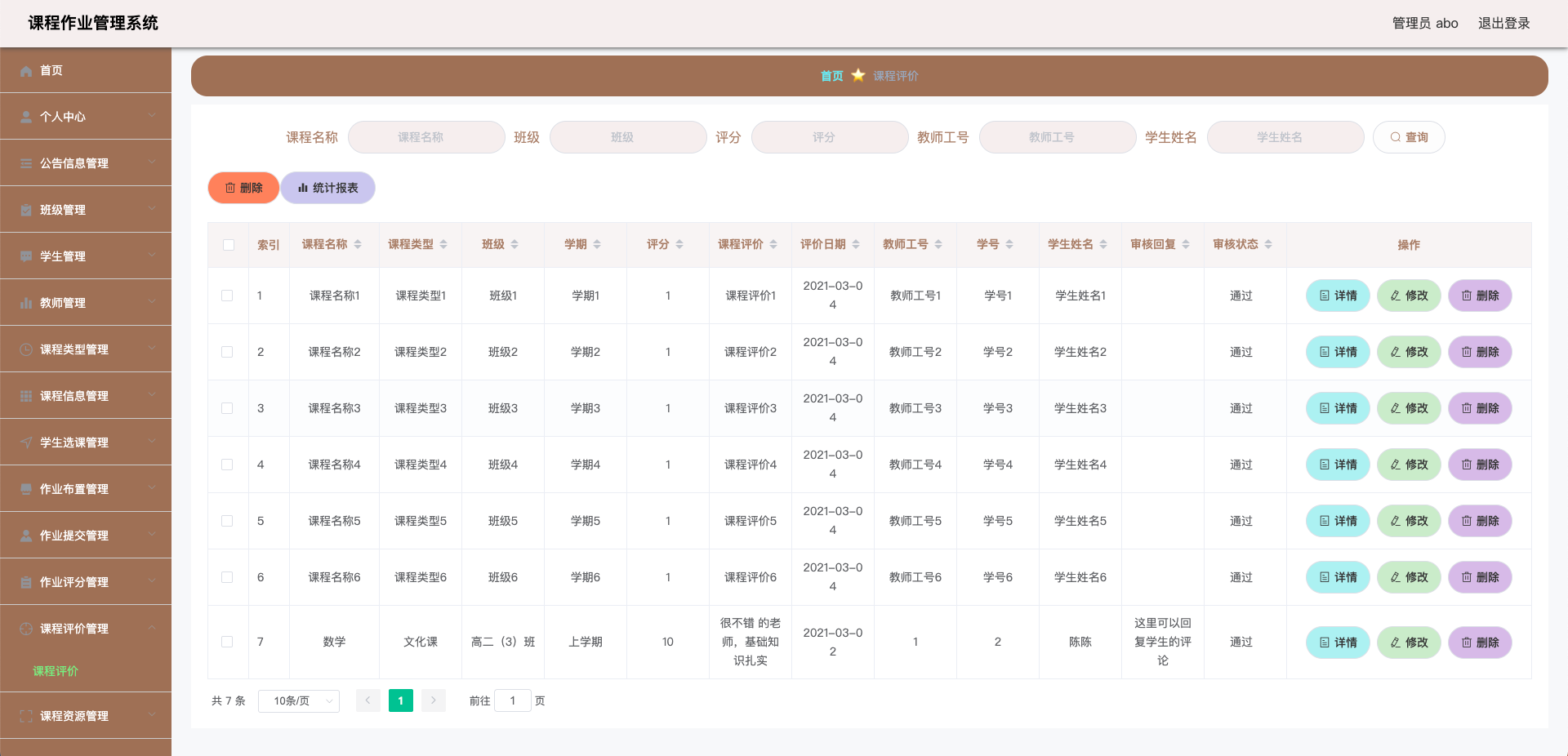Sort by 审核状态 column arrows
This screenshot has width=1568, height=756.
(1268, 244)
